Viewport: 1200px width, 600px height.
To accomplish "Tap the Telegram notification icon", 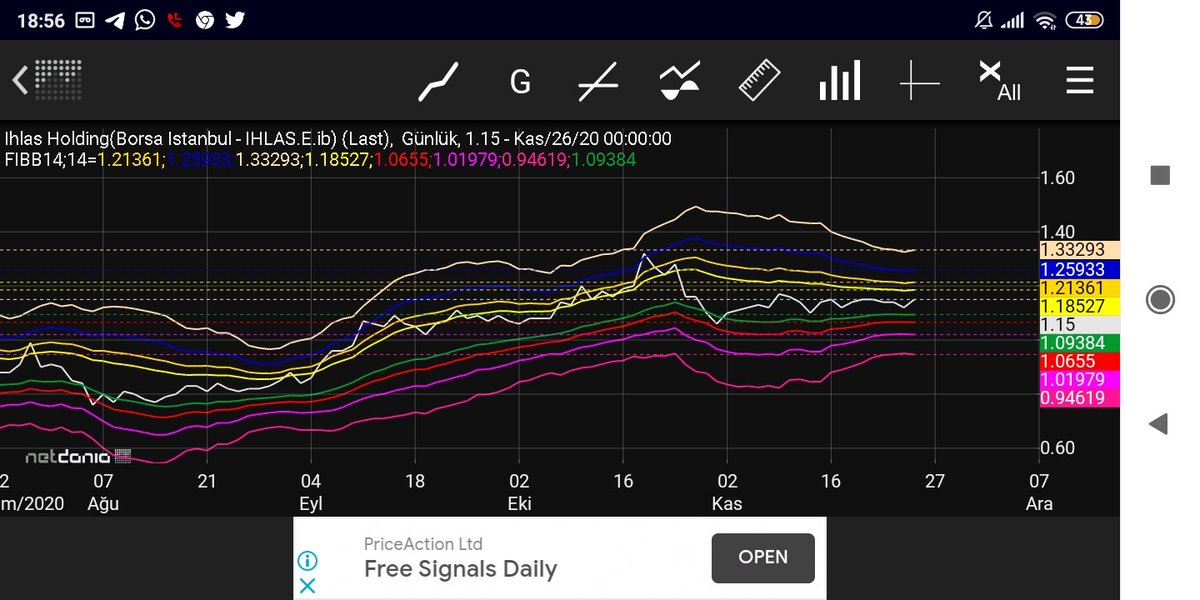I will (x=115, y=20).
